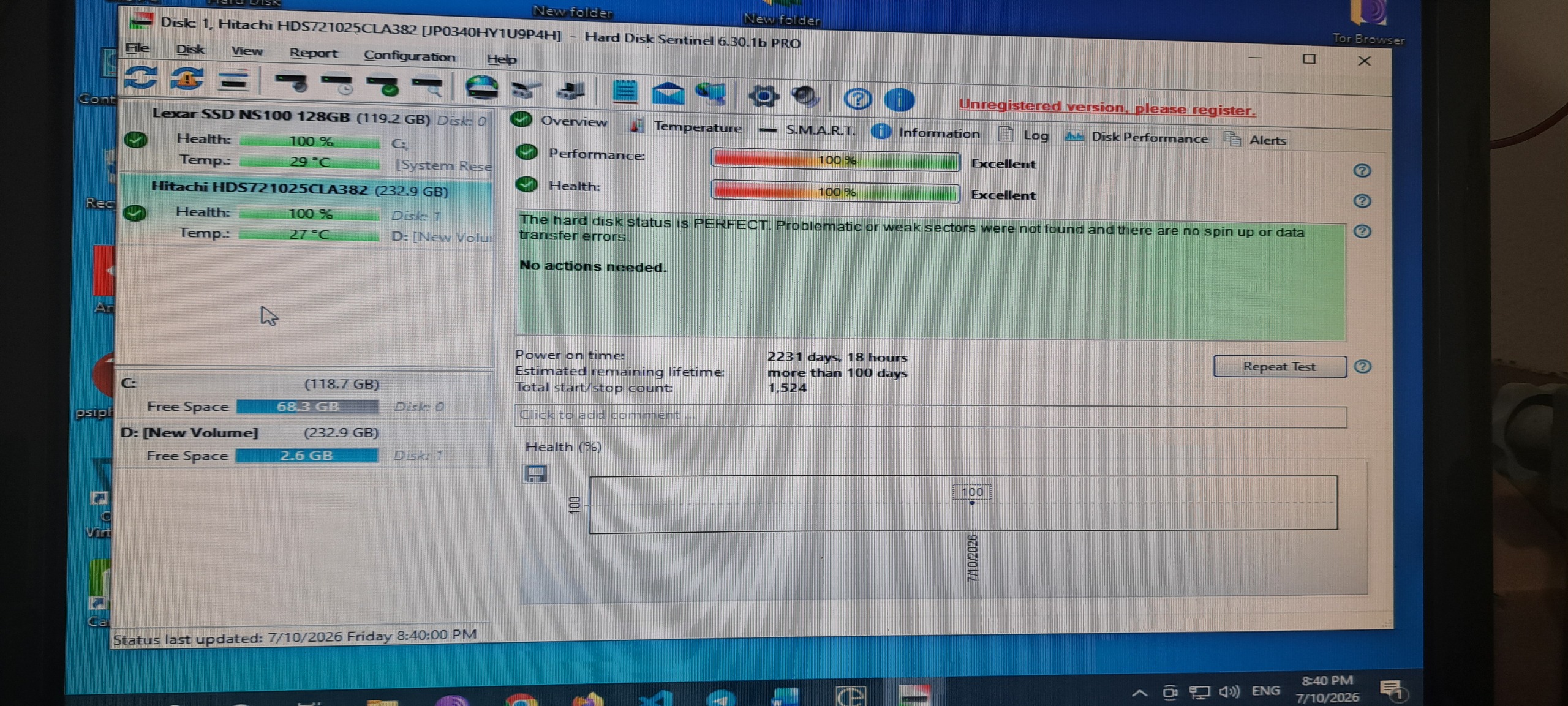1568x706 pixels.
Task: Open the File menu
Action: pyautogui.click(x=138, y=47)
